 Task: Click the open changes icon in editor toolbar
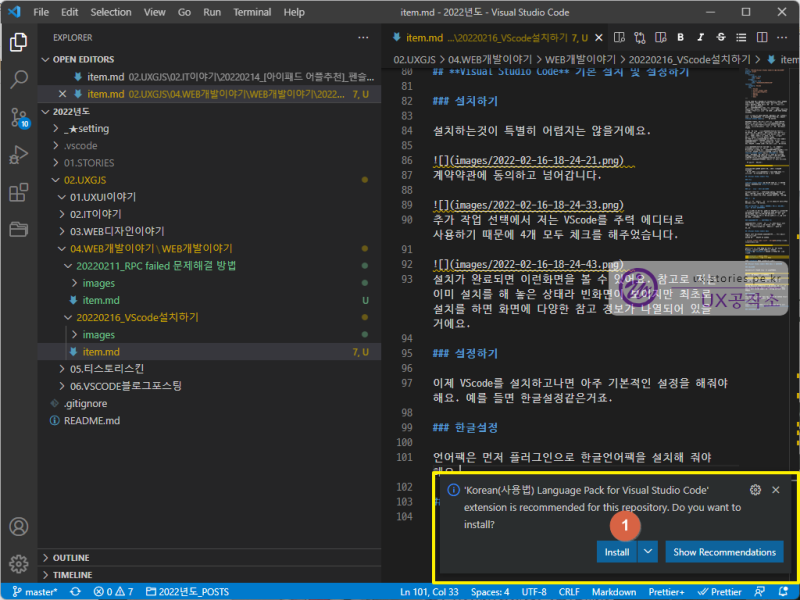[x=640, y=37]
